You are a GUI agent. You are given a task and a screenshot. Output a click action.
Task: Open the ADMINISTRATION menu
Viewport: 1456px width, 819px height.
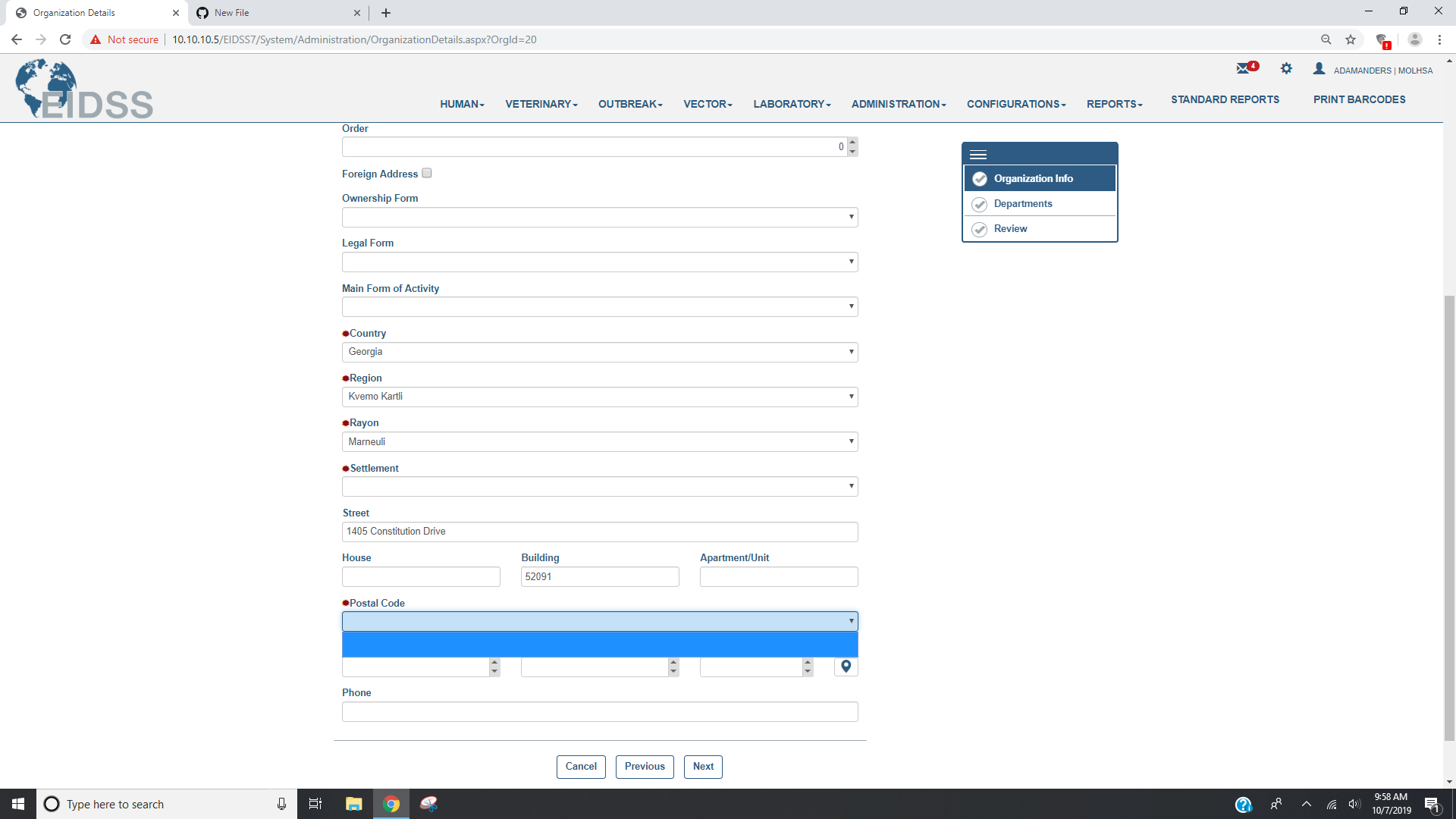[x=898, y=104]
